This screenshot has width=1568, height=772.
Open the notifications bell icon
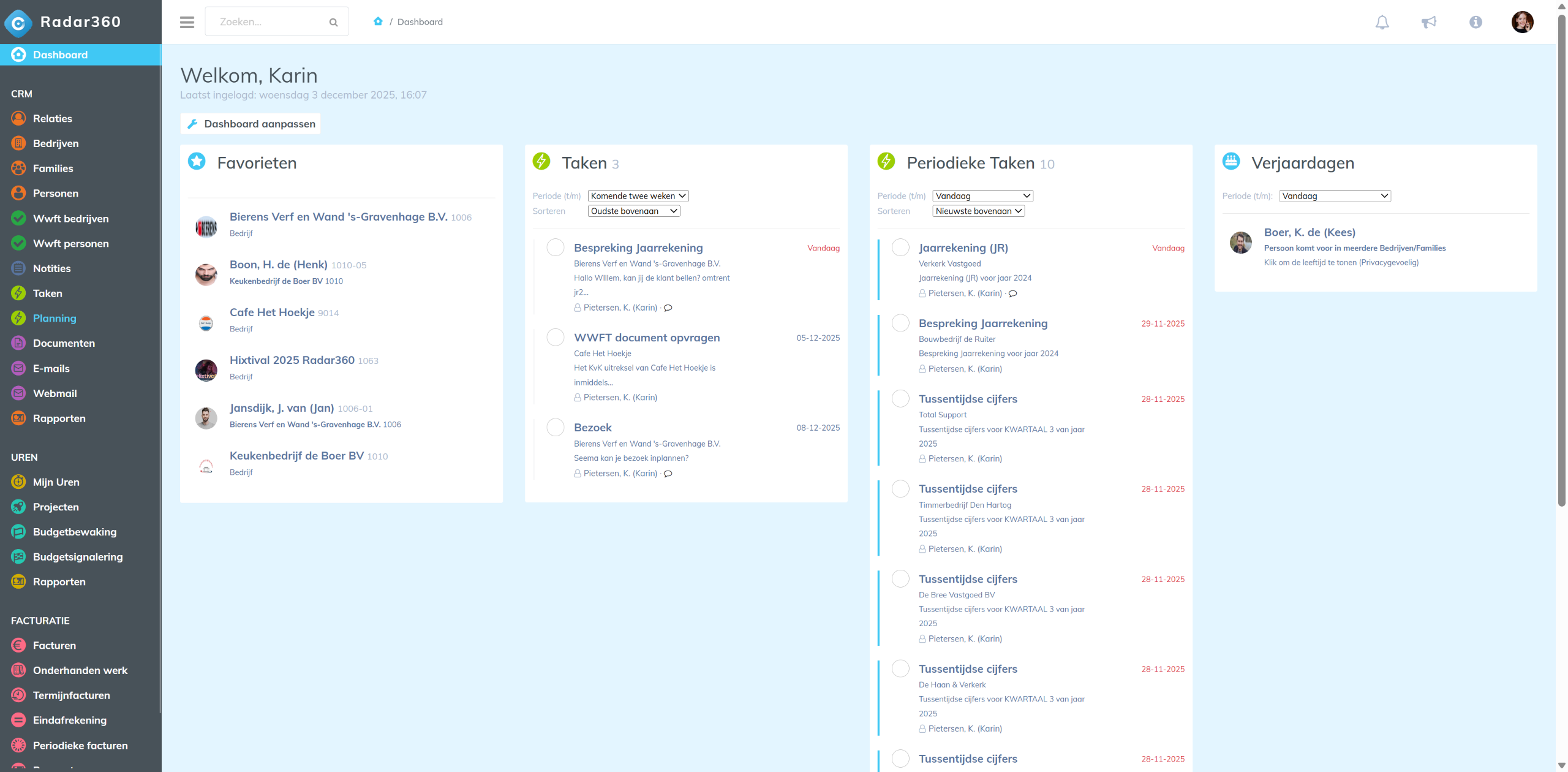(x=1382, y=22)
